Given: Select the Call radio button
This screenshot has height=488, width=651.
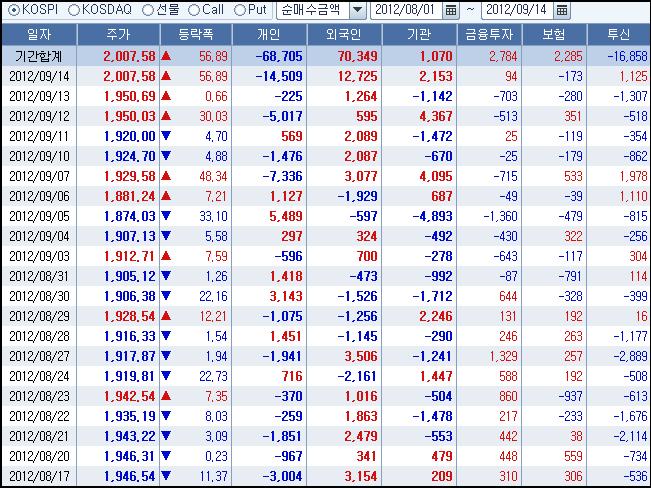Looking at the screenshot, I should pos(193,10).
